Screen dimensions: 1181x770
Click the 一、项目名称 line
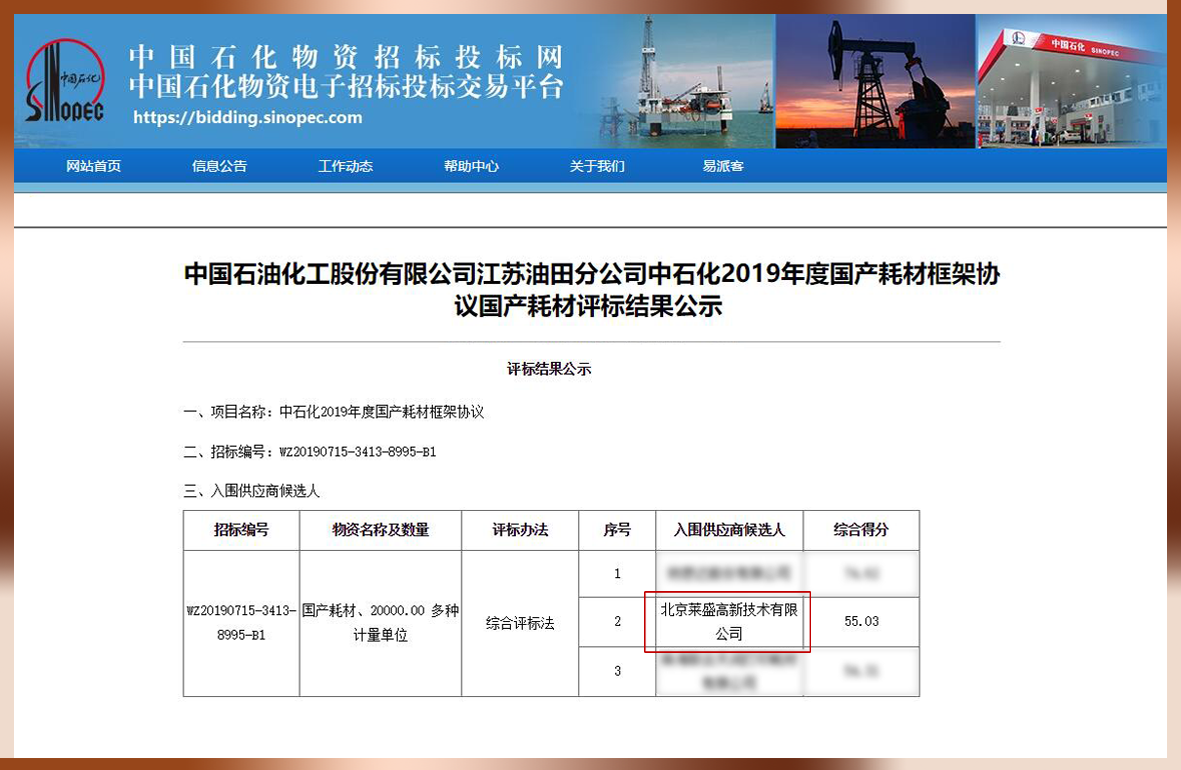tap(334, 412)
